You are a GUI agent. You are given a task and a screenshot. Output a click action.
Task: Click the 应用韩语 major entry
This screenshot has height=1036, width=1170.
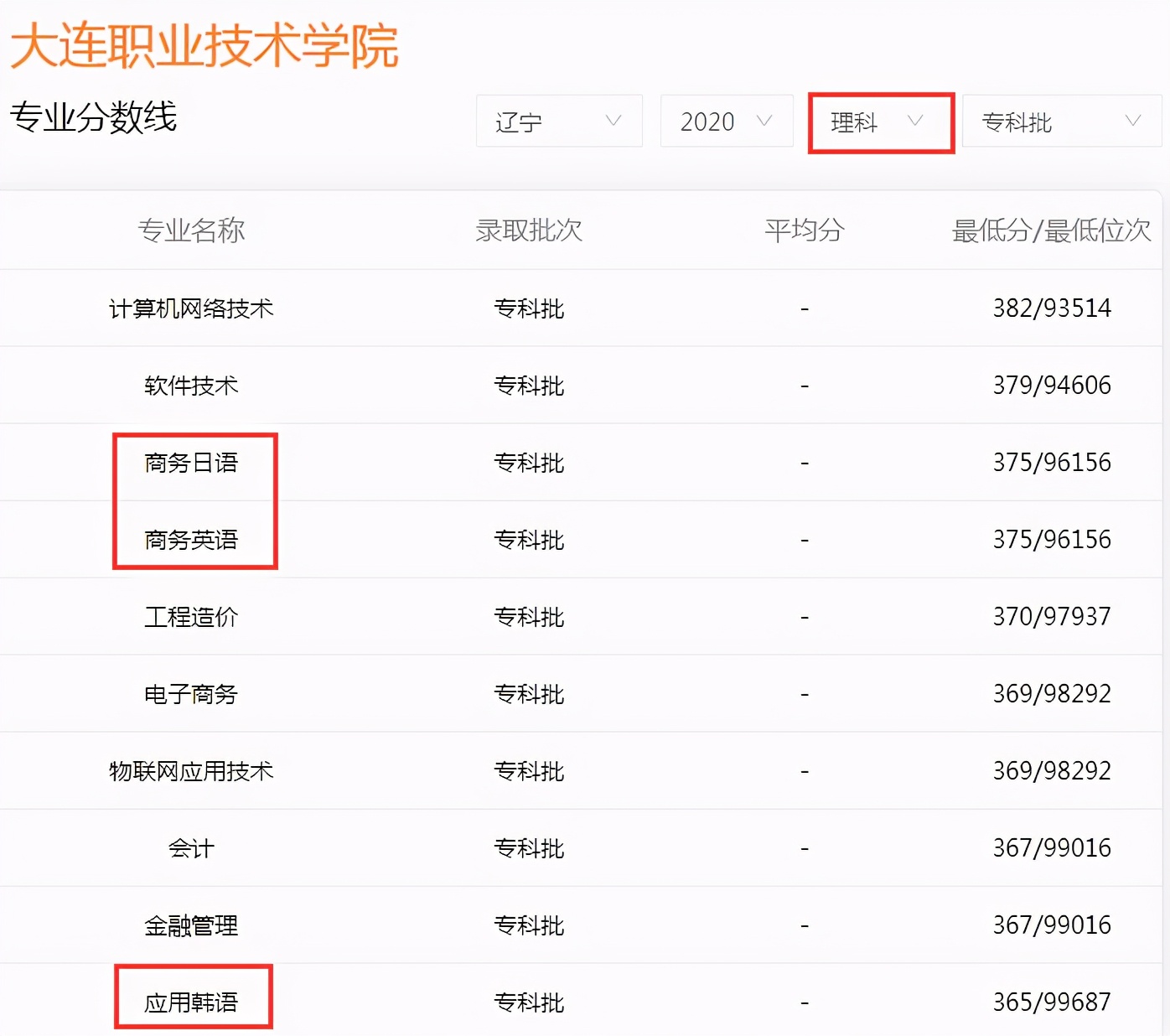(192, 1002)
